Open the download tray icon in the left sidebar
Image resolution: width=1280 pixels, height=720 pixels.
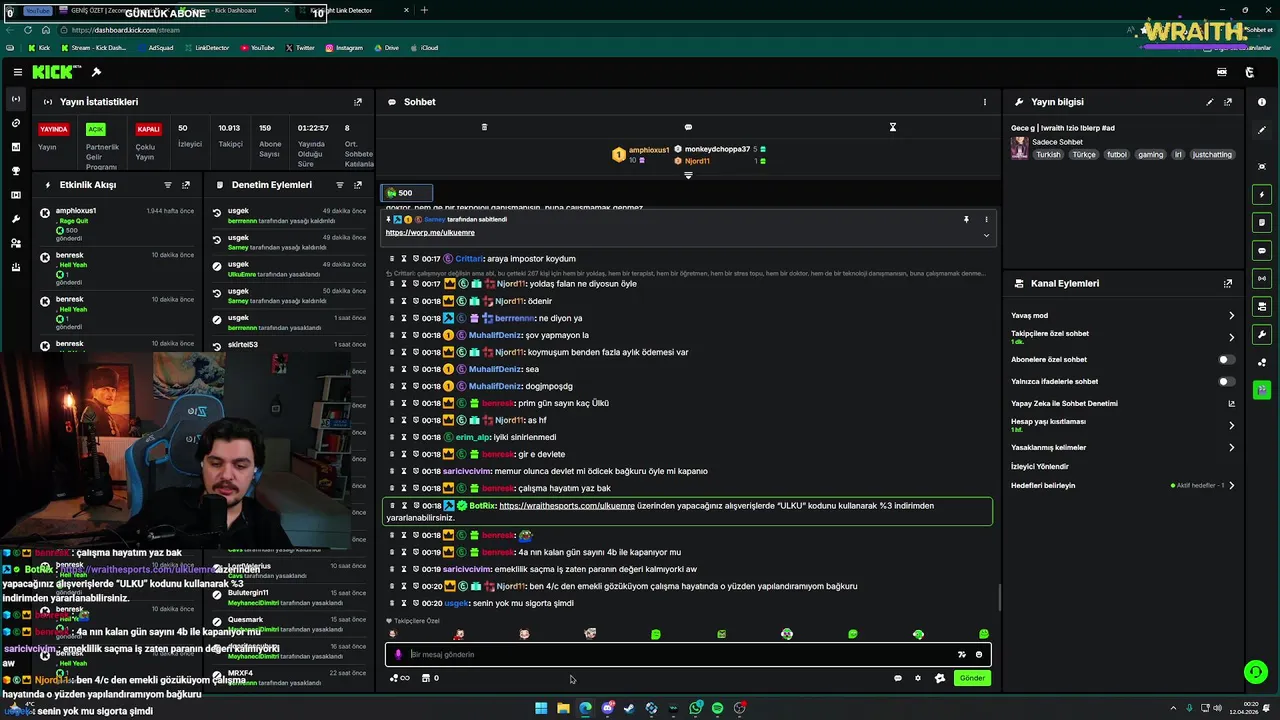(15, 267)
